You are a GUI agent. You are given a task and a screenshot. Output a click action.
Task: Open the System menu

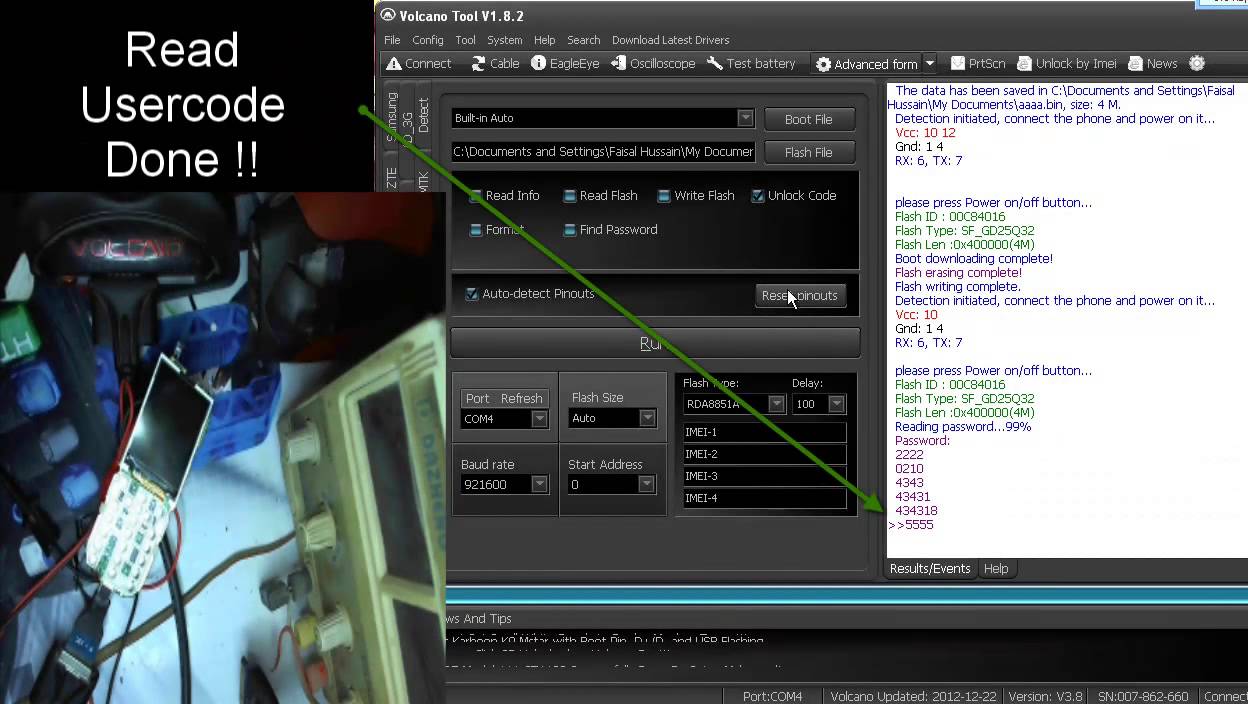(504, 40)
